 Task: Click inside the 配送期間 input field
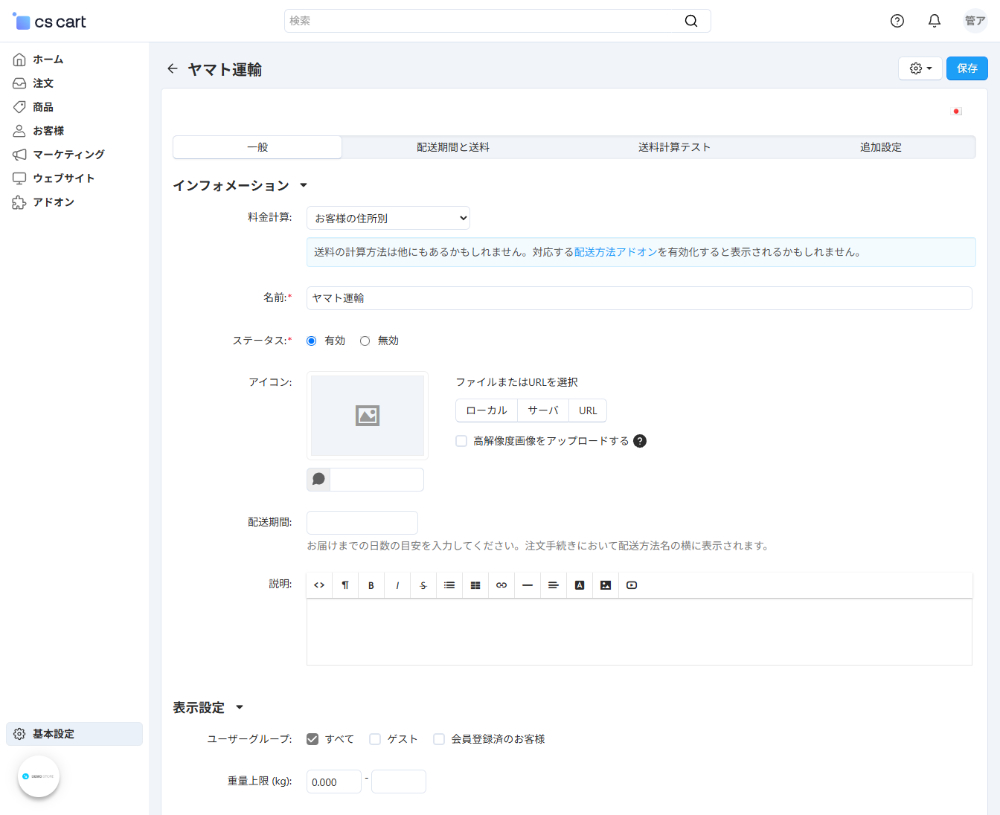pyautogui.click(x=362, y=522)
